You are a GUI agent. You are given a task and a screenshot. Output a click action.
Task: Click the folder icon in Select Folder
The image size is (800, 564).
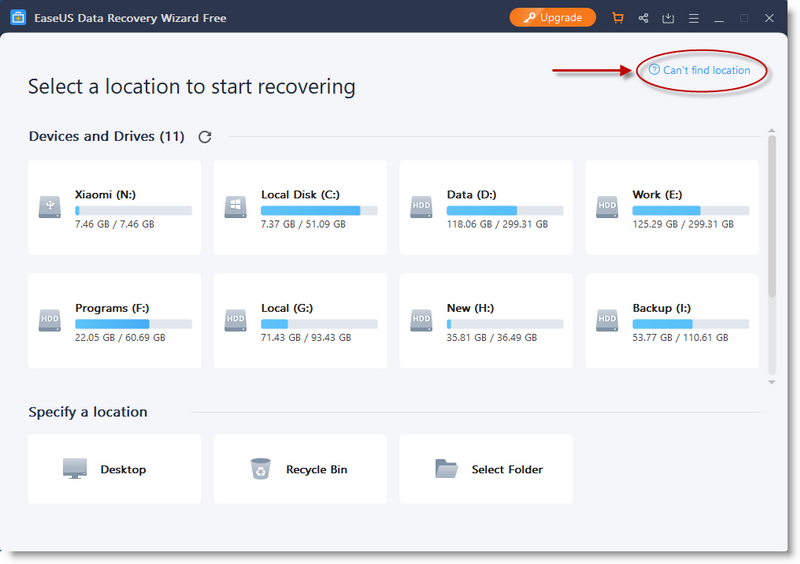446,469
